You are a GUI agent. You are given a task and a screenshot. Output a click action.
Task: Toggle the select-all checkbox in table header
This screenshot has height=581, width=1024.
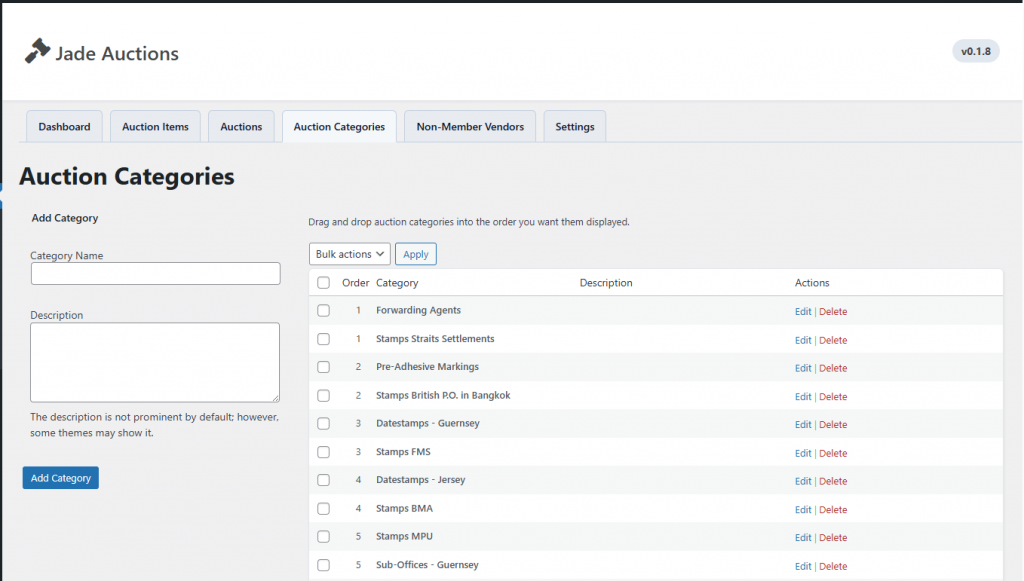pyautogui.click(x=323, y=283)
